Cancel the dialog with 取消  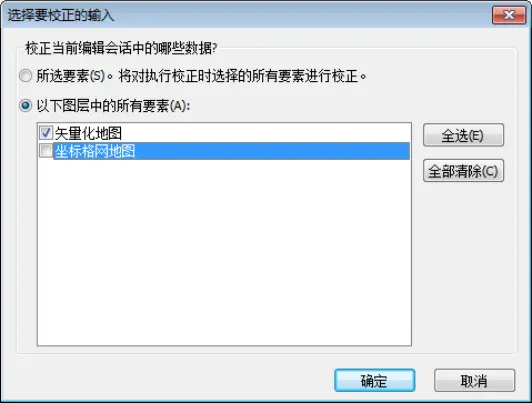pos(474,380)
